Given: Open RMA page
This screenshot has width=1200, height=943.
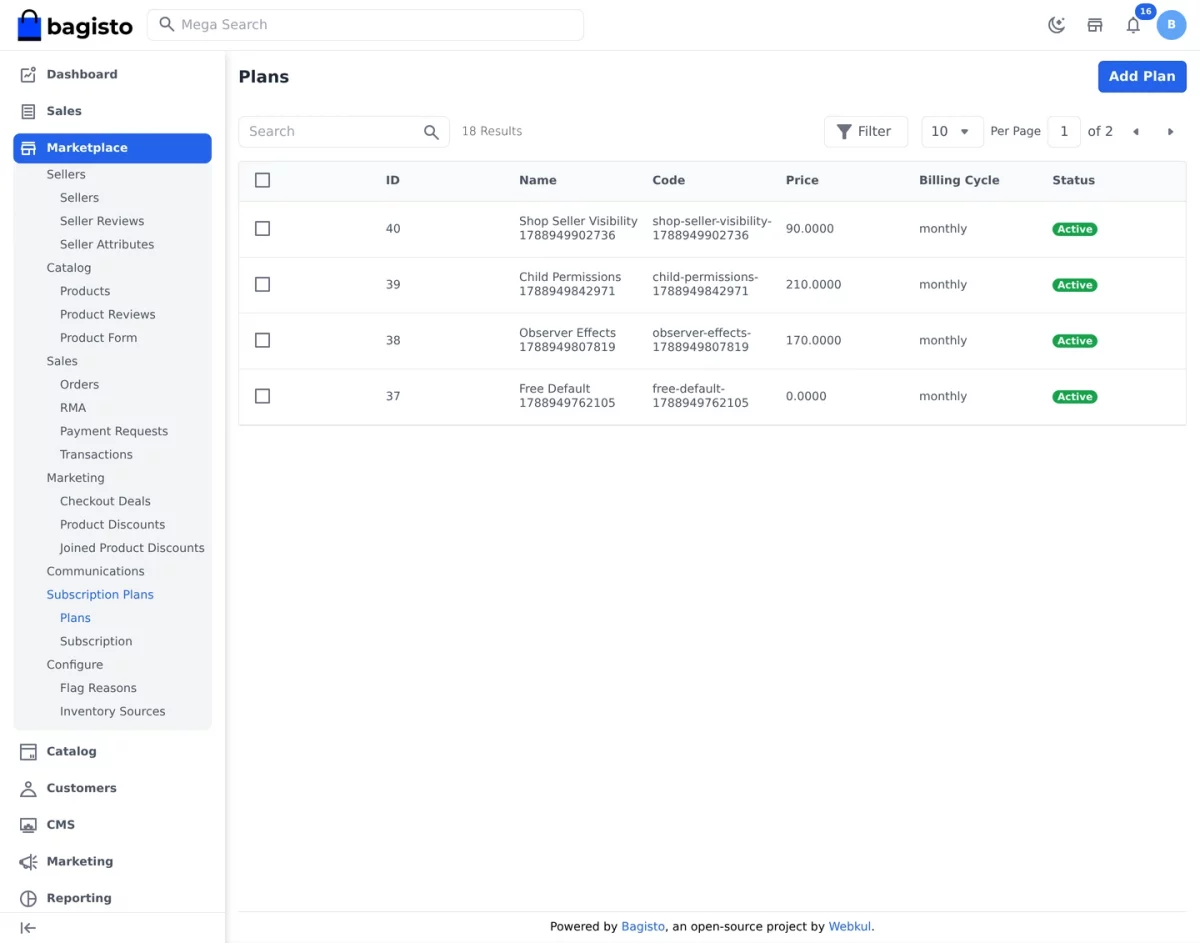Looking at the screenshot, I should pyautogui.click(x=73, y=408).
